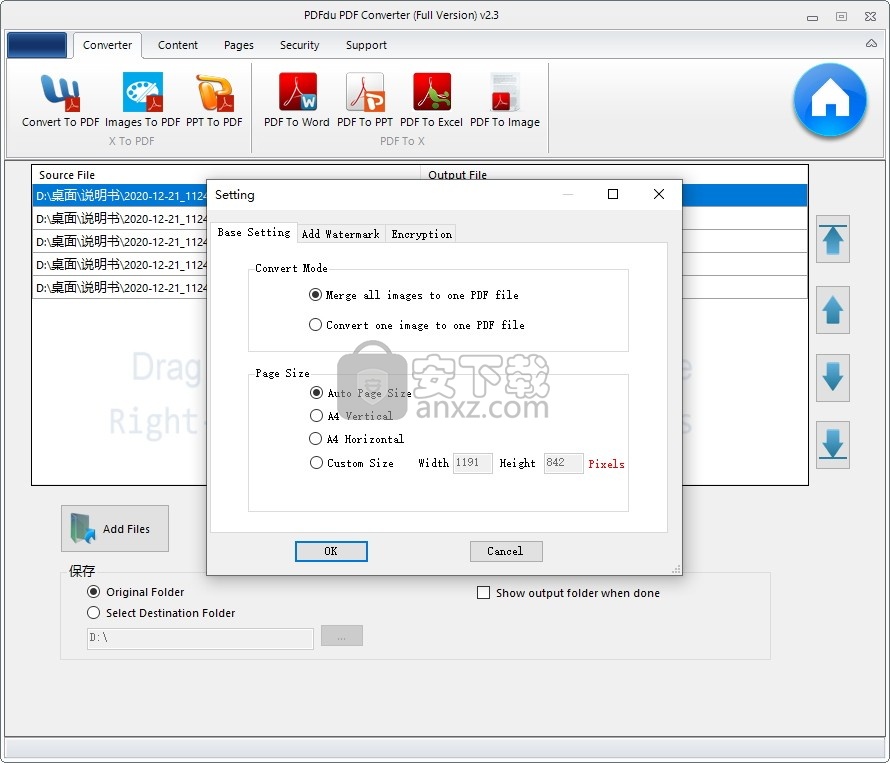Screen dimensions: 890x763
Task: Click the blue application menu button
Action: [37, 45]
